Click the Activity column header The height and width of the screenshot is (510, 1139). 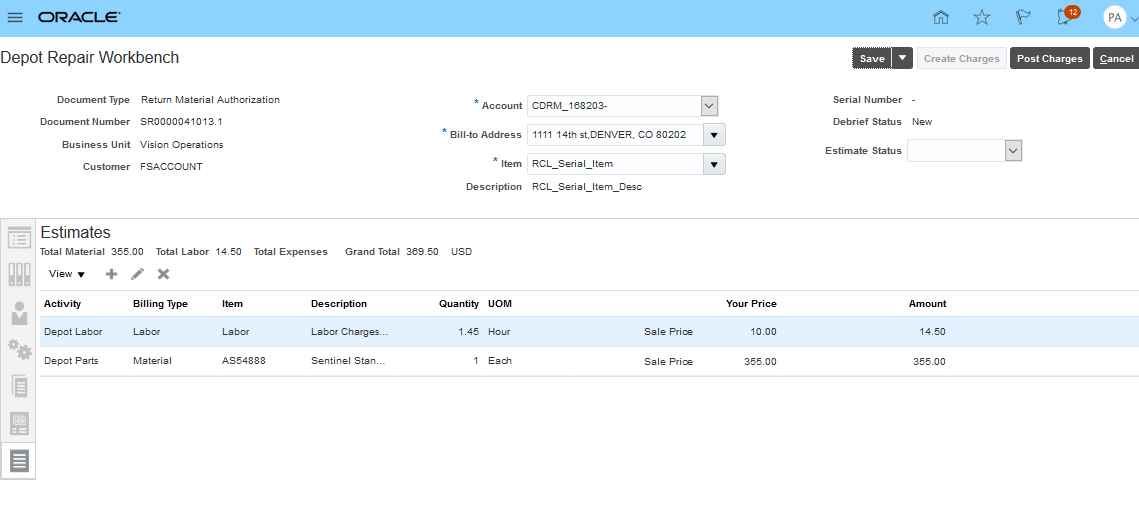pos(62,304)
